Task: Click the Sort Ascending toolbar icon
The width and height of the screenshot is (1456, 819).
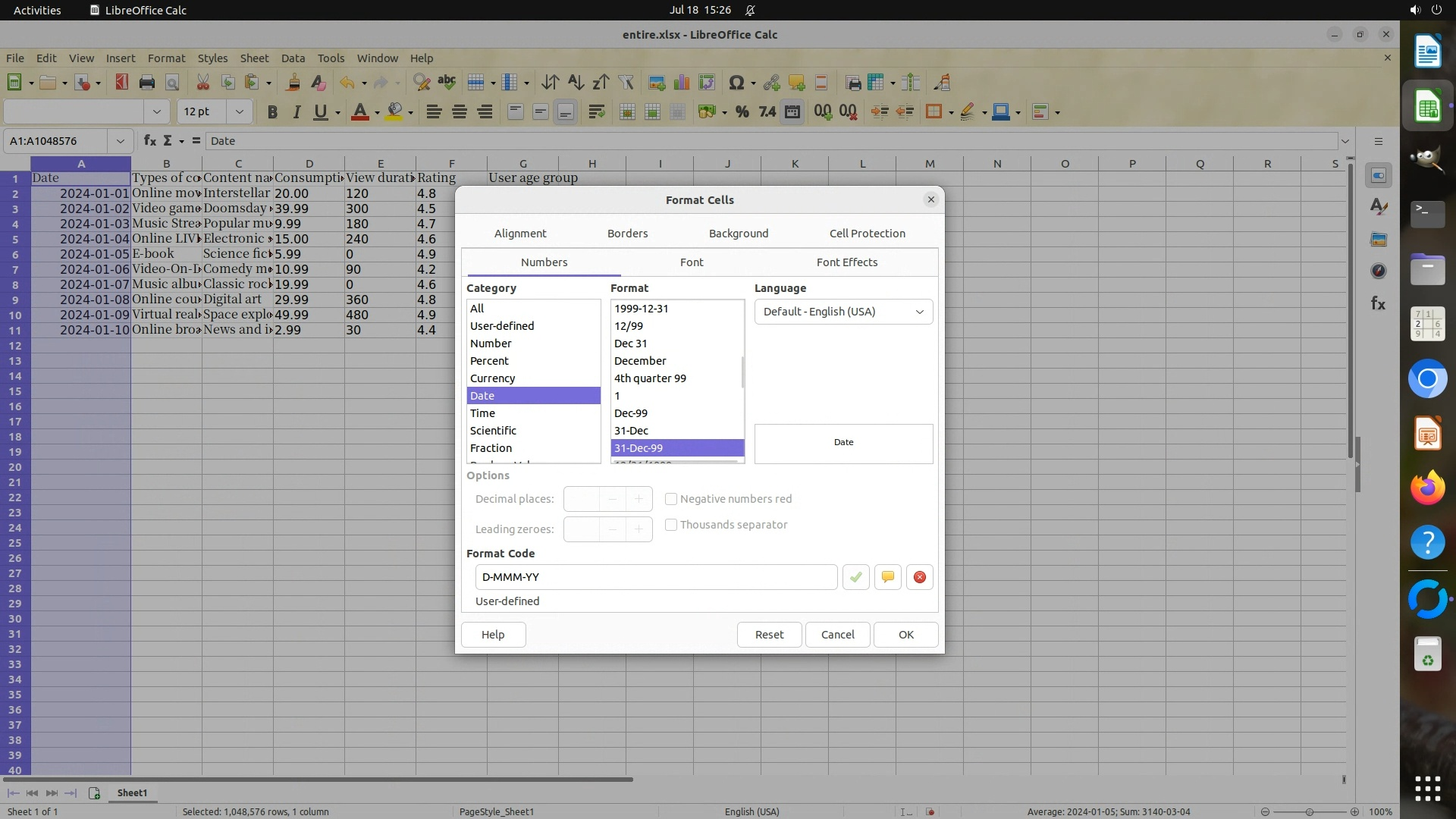Action: pyautogui.click(x=576, y=83)
